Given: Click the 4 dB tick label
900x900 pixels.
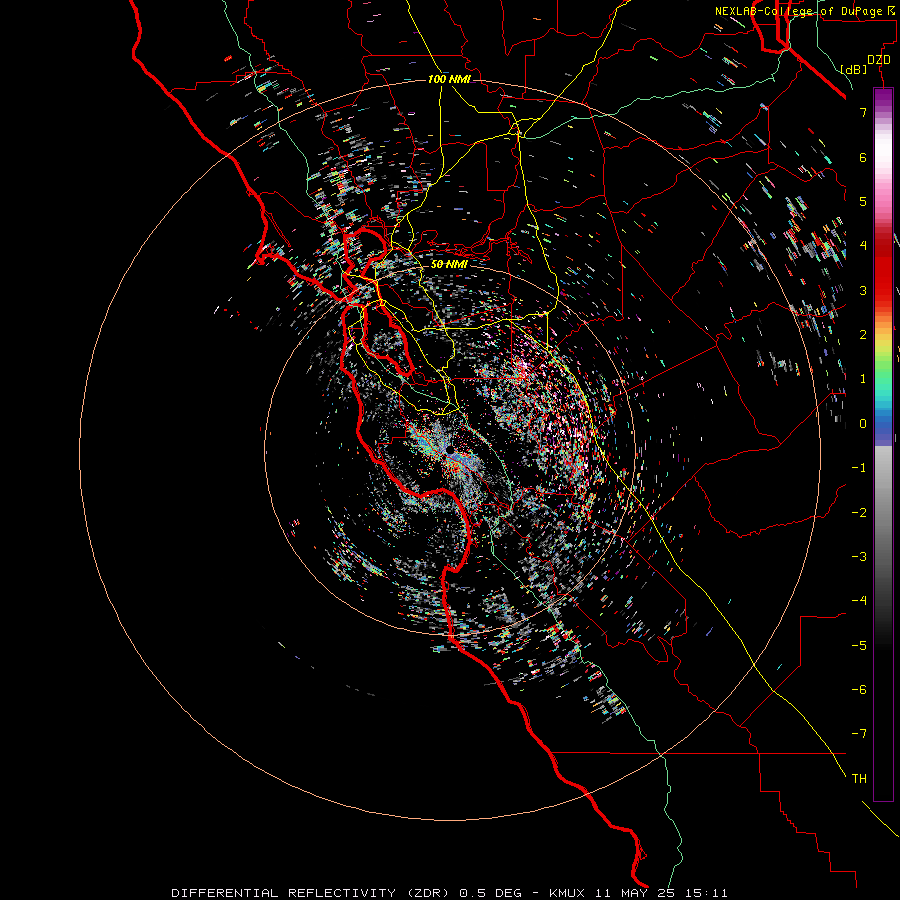Looking at the screenshot, I should click(863, 246).
